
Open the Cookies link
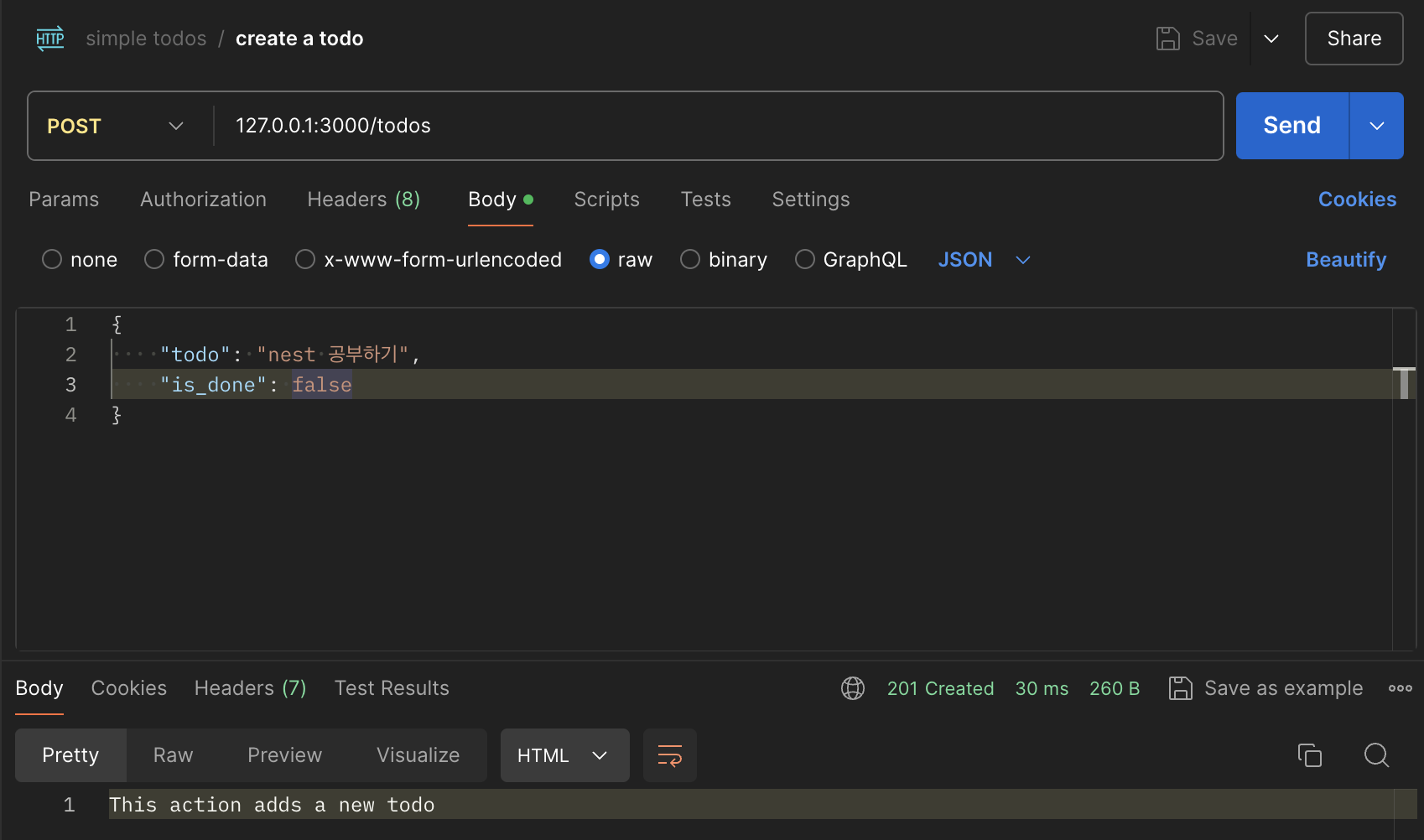(x=1357, y=200)
